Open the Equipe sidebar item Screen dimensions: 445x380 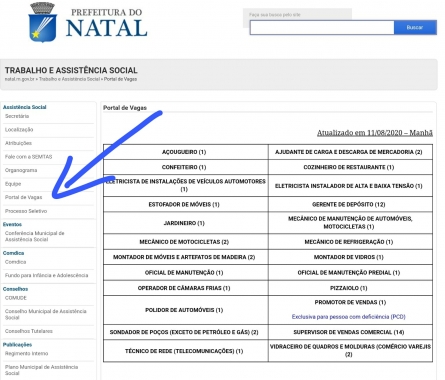[13, 184]
